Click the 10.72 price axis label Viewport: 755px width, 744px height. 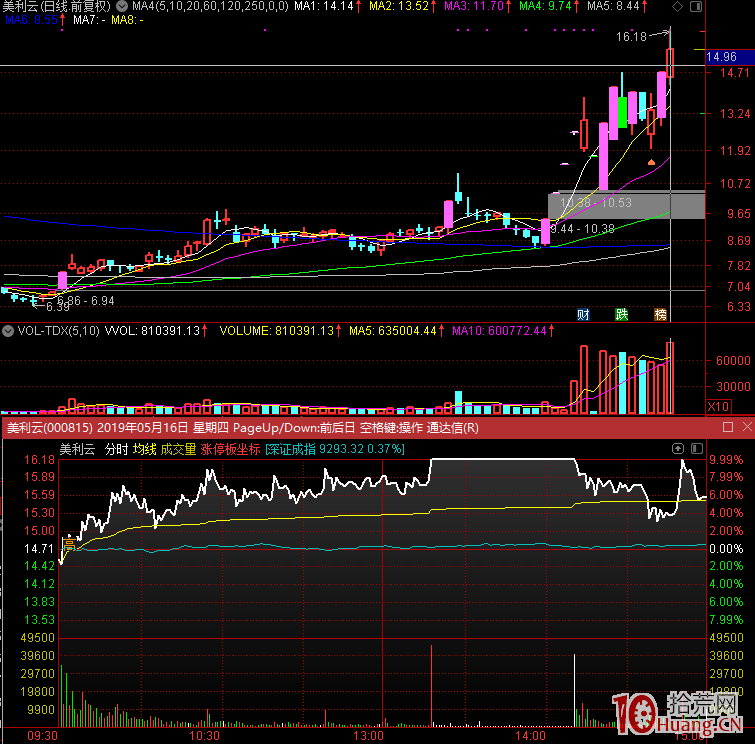click(x=735, y=183)
